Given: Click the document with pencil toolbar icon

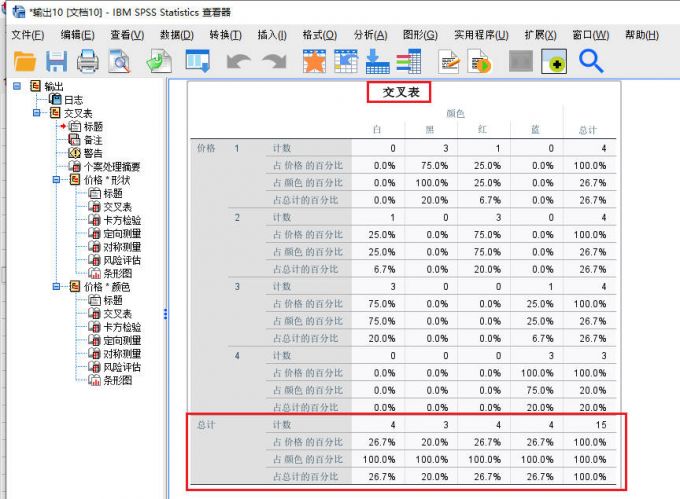Looking at the screenshot, I should coord(448,62).
